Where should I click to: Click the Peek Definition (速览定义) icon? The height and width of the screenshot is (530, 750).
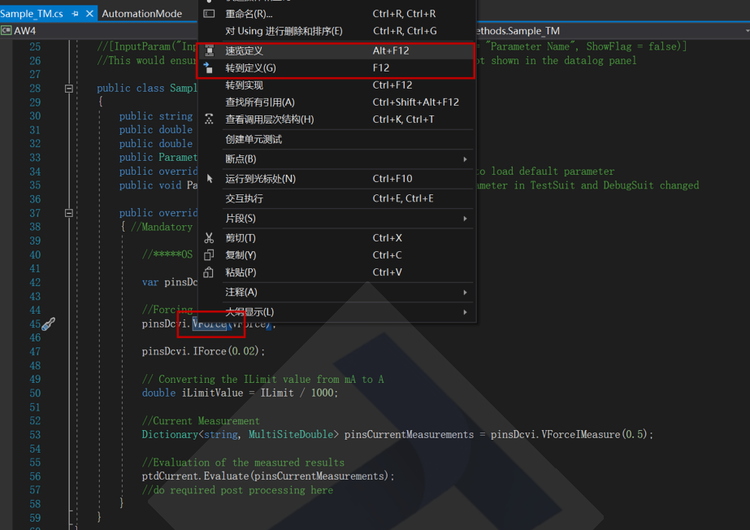[x=209, y=51]
